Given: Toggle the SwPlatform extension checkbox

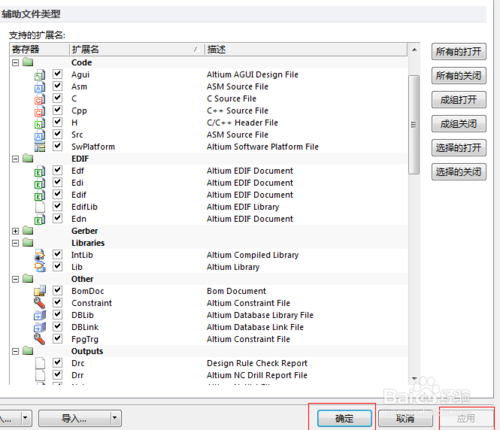Looking at the screenshot, I should coord(58,146).
